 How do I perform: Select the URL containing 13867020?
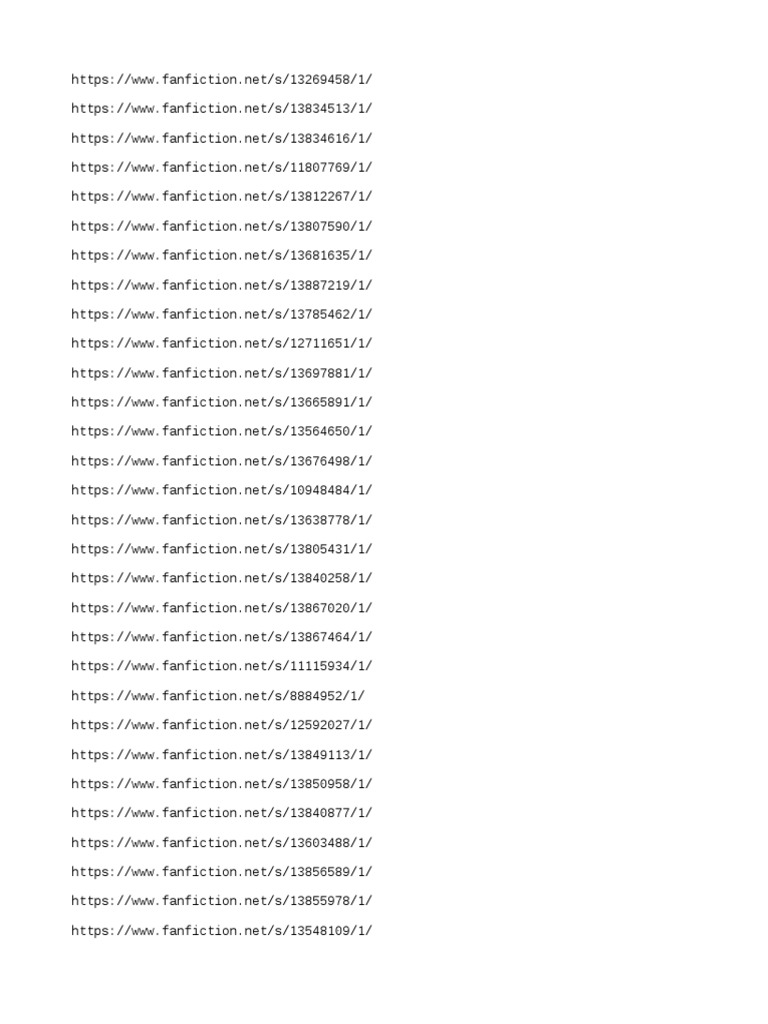pos(221,608)
